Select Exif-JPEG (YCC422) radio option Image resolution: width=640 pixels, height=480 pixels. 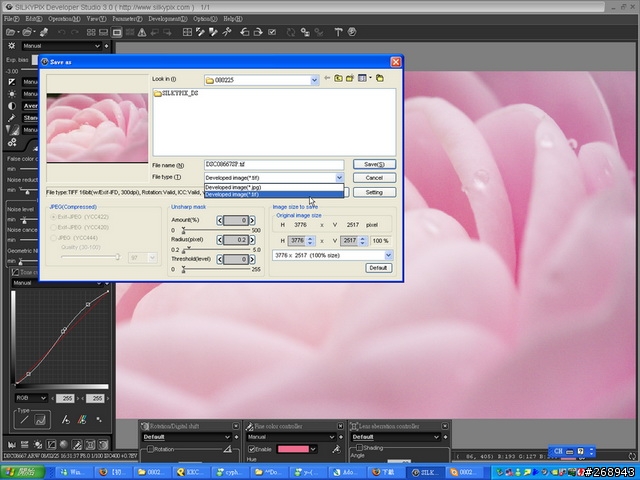coord(53,217)
